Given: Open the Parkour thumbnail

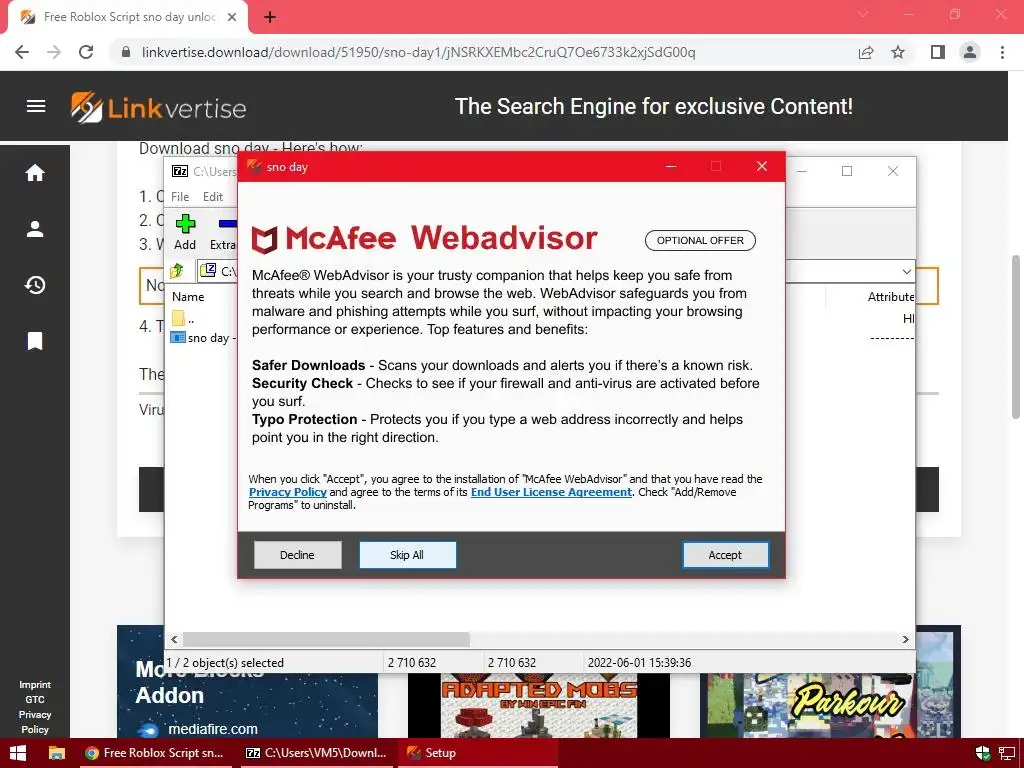Looking at the screenshot, I should click(830, 705).
